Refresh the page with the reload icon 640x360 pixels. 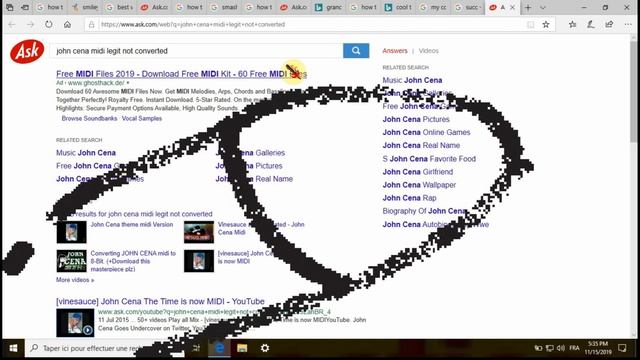click(x=49, y=24)
